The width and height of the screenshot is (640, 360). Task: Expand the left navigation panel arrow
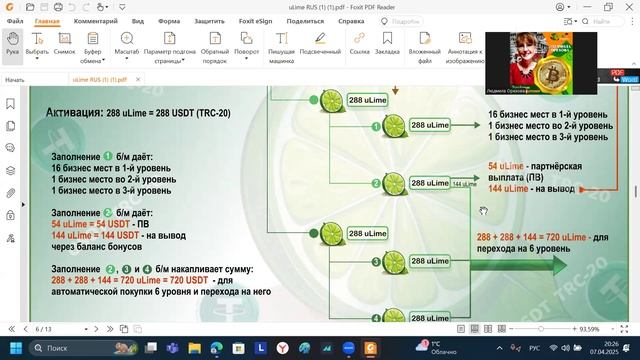click(23, 204)
